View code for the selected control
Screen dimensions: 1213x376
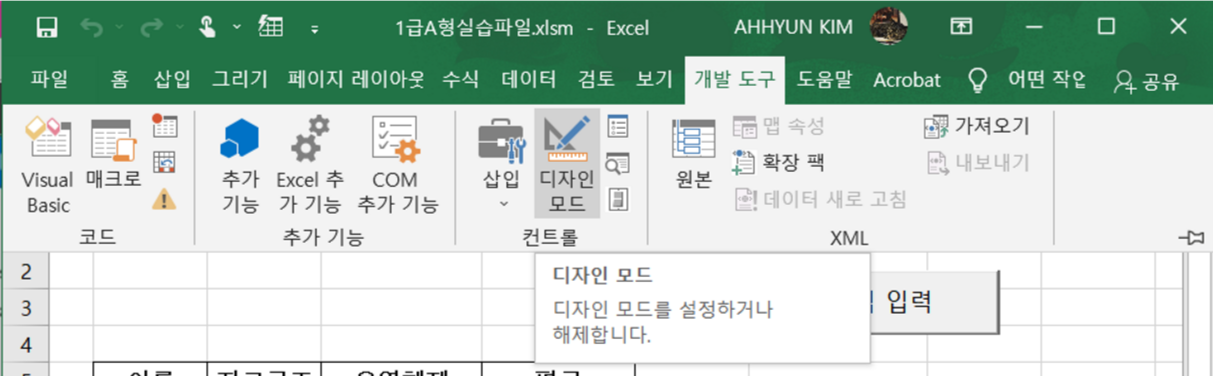pos(618,163)
